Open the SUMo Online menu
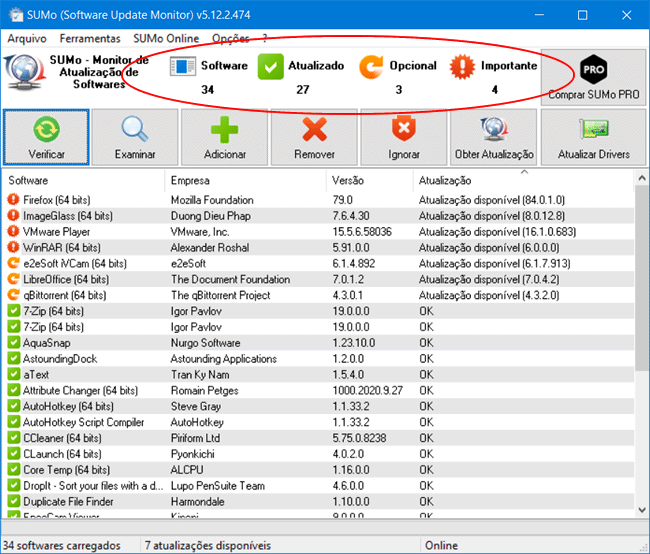This screenshot has height=554, width=650. tap(165, 37)
